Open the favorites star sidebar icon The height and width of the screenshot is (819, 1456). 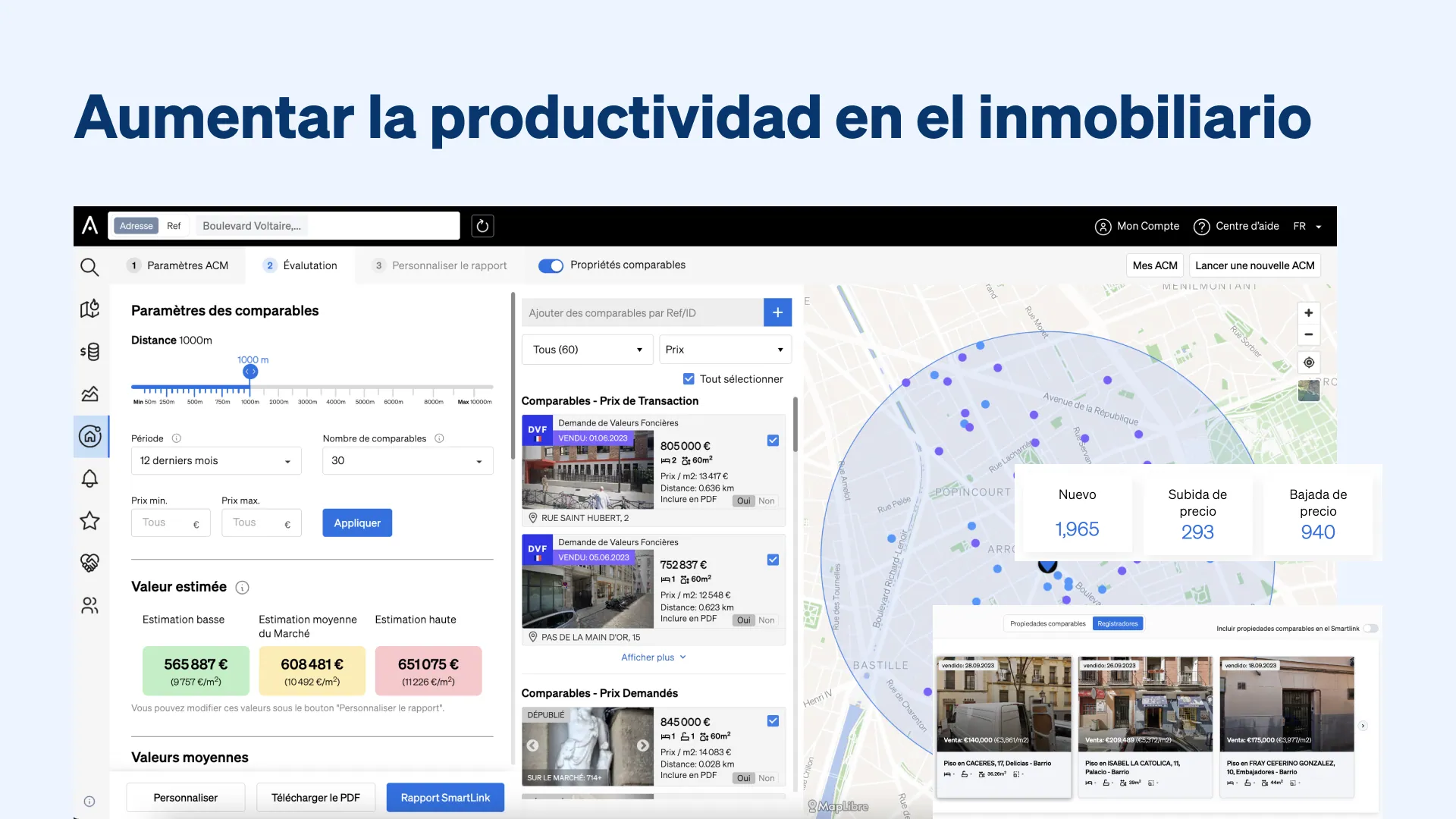pos(89,520)
